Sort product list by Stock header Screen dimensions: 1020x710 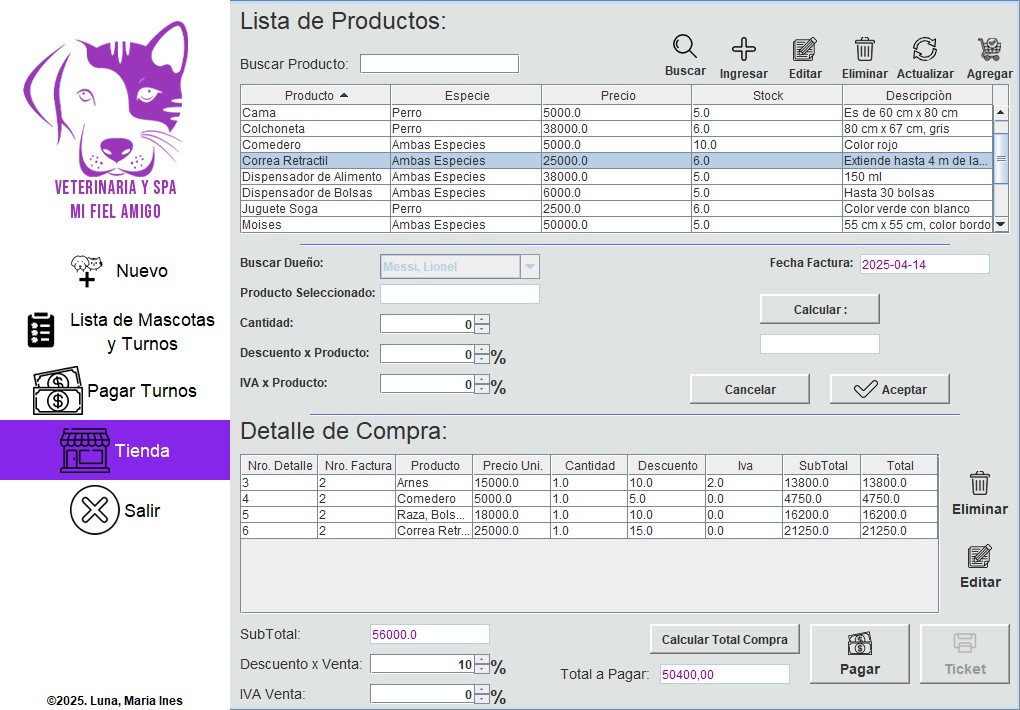[x=768, y=95]
